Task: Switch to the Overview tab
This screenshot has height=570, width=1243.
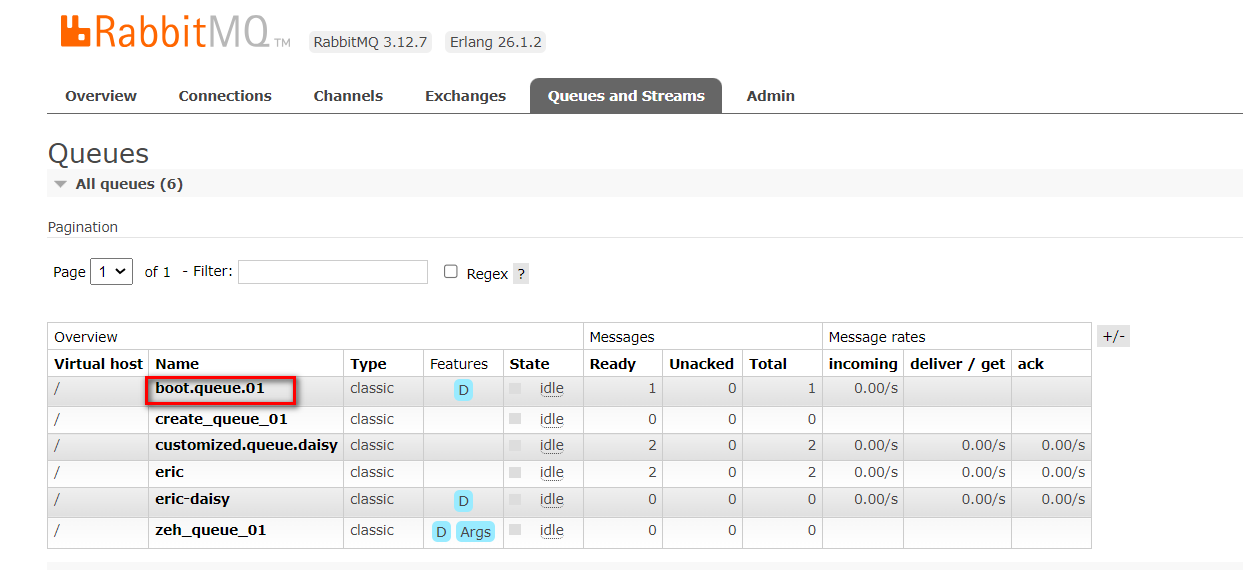Action: (101, 96)
